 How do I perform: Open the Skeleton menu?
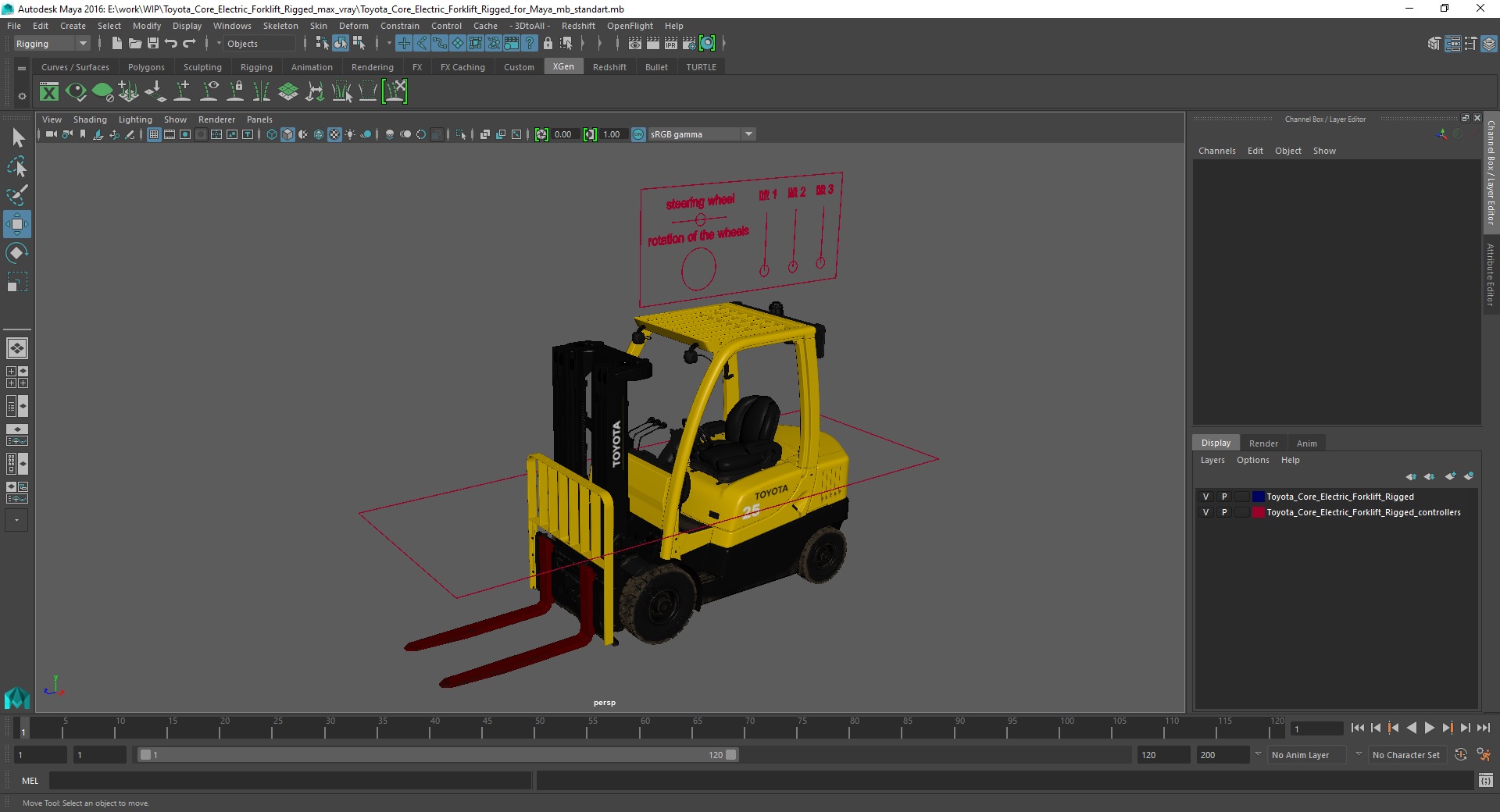280,26
